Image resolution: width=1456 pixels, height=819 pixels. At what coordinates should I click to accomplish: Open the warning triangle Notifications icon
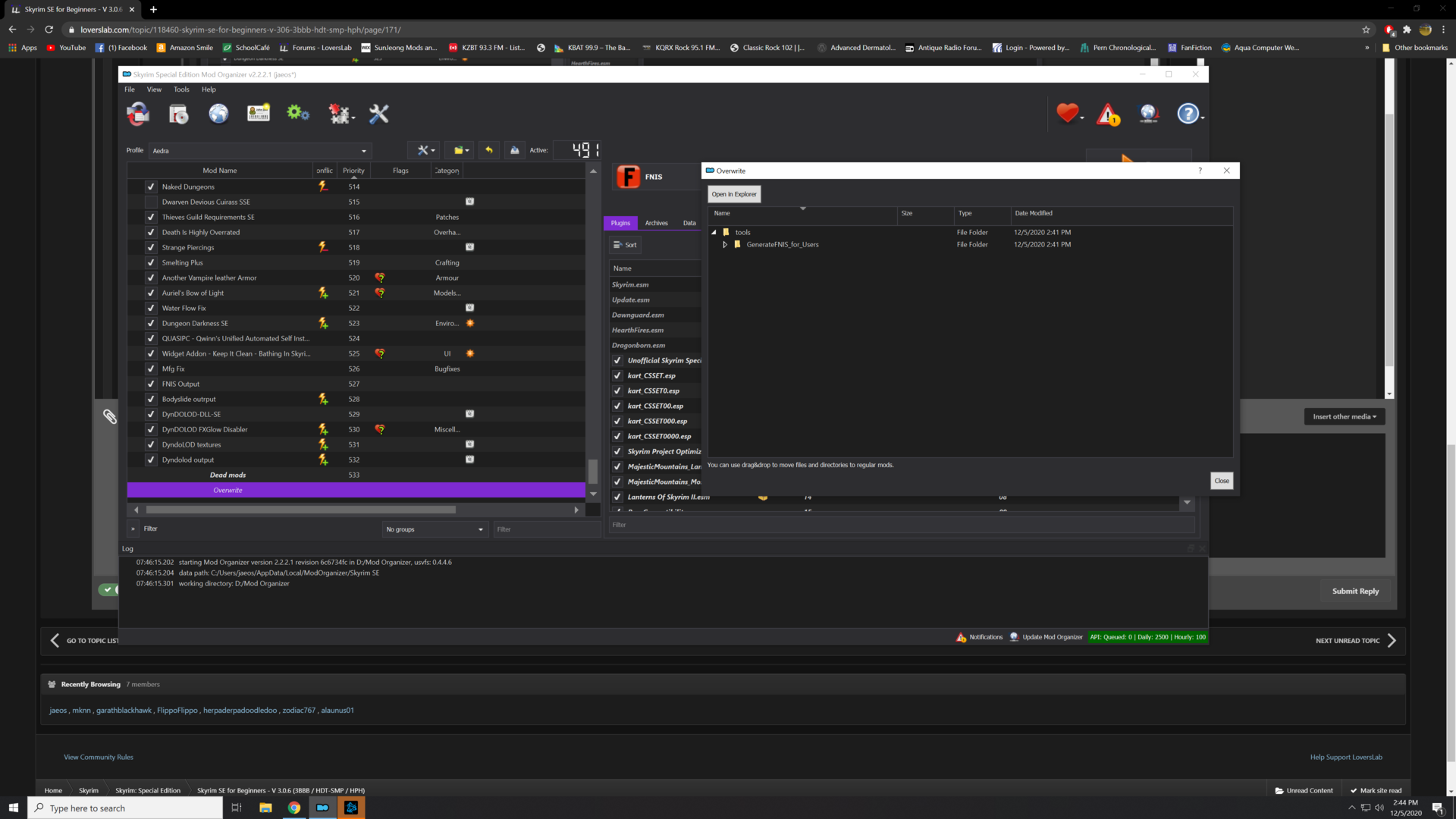click(1108, 114)
